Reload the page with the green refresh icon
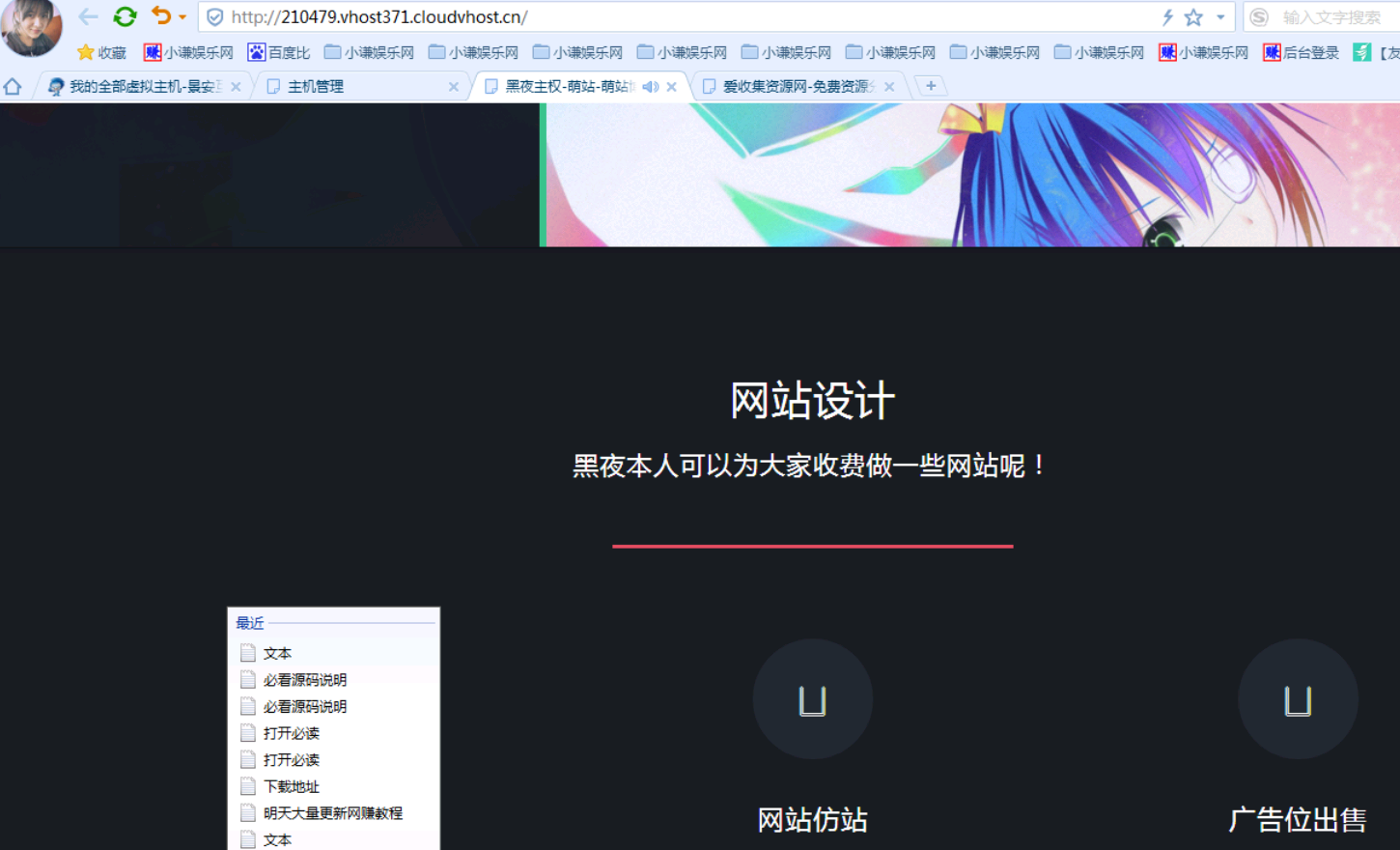The height and width of the screenshot is (850, 1400). pos(125,16)
